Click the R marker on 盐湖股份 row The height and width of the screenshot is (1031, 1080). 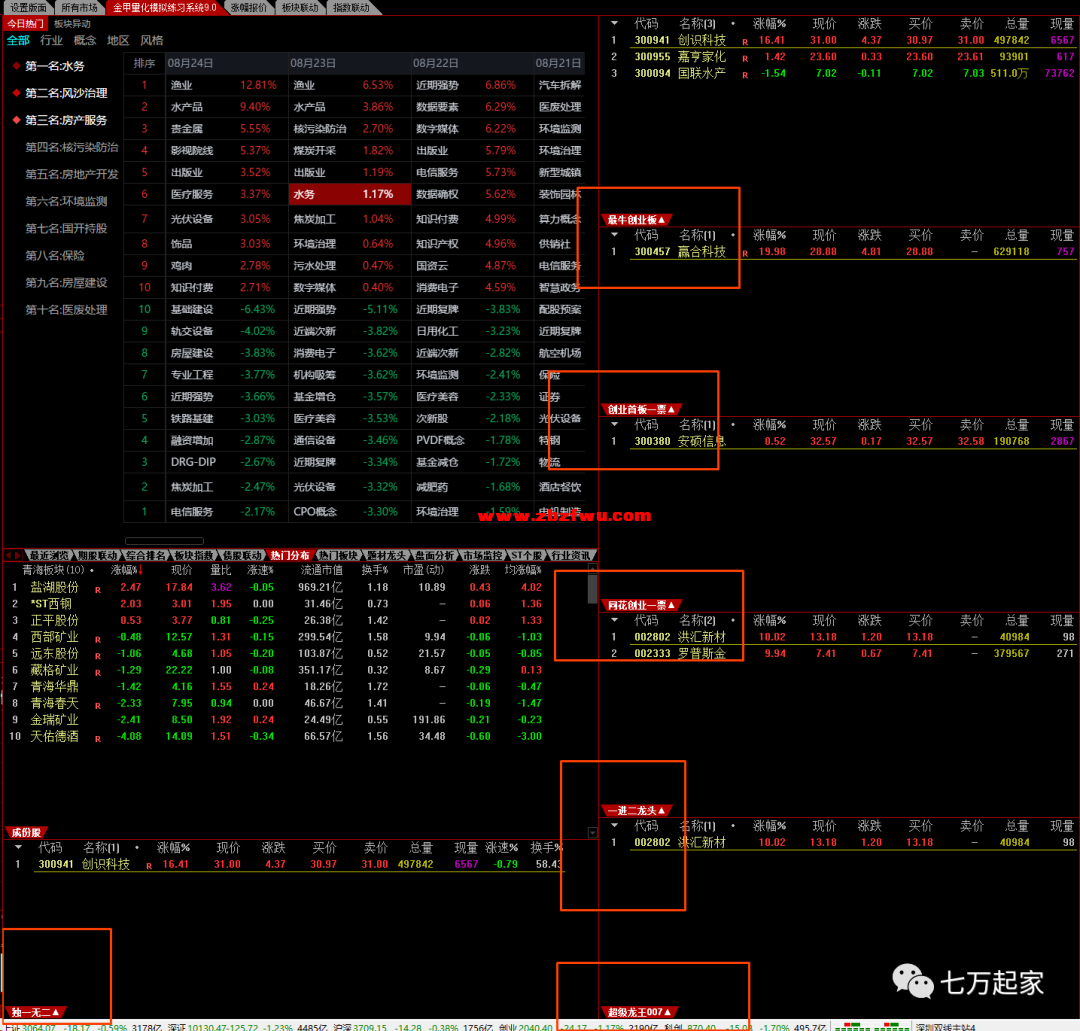pyautogui.click(x=98, y=590)
